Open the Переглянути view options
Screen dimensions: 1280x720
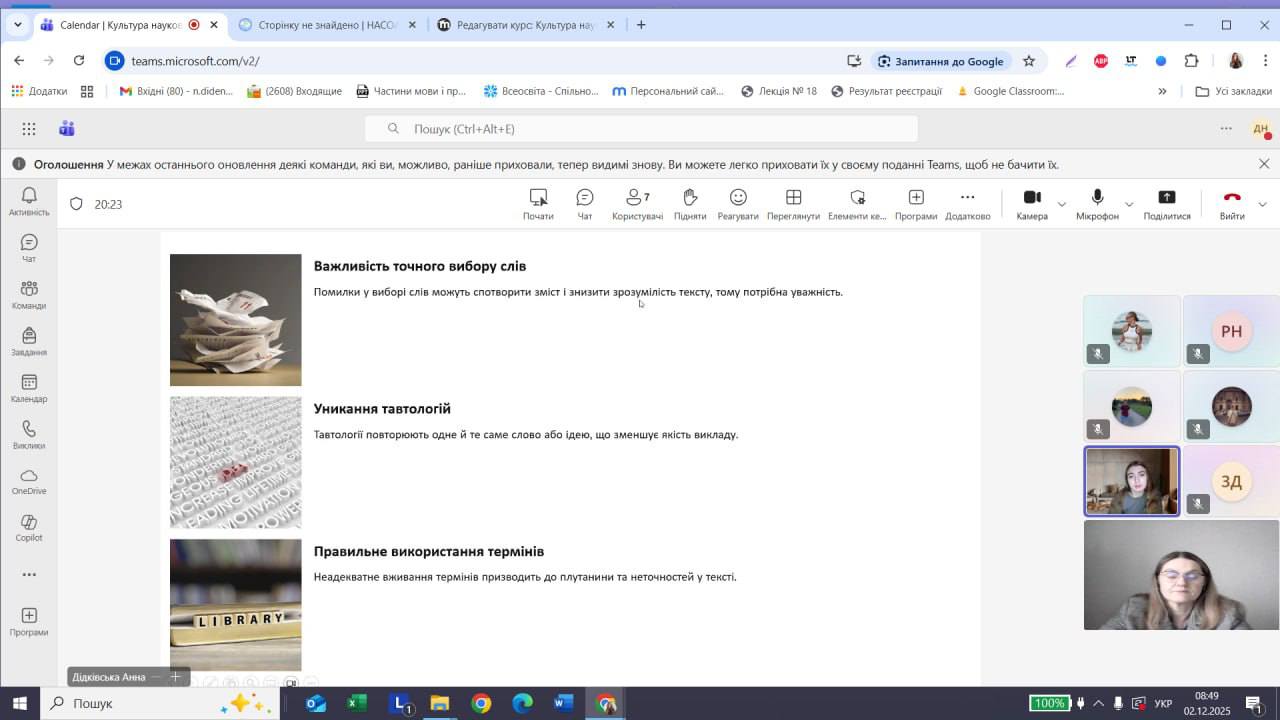[793, 203]
